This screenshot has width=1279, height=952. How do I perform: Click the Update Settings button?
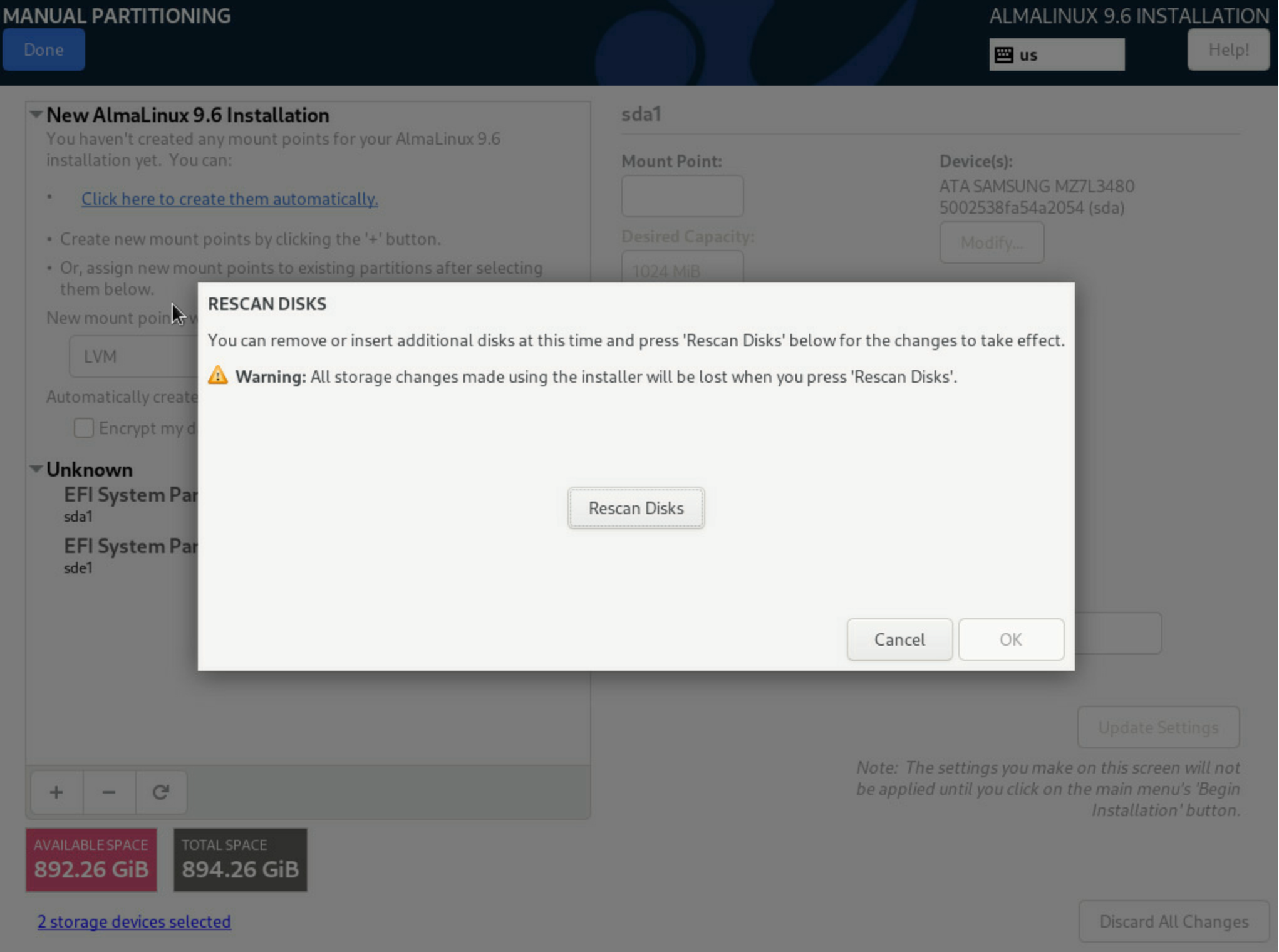tap(1158, 727)
